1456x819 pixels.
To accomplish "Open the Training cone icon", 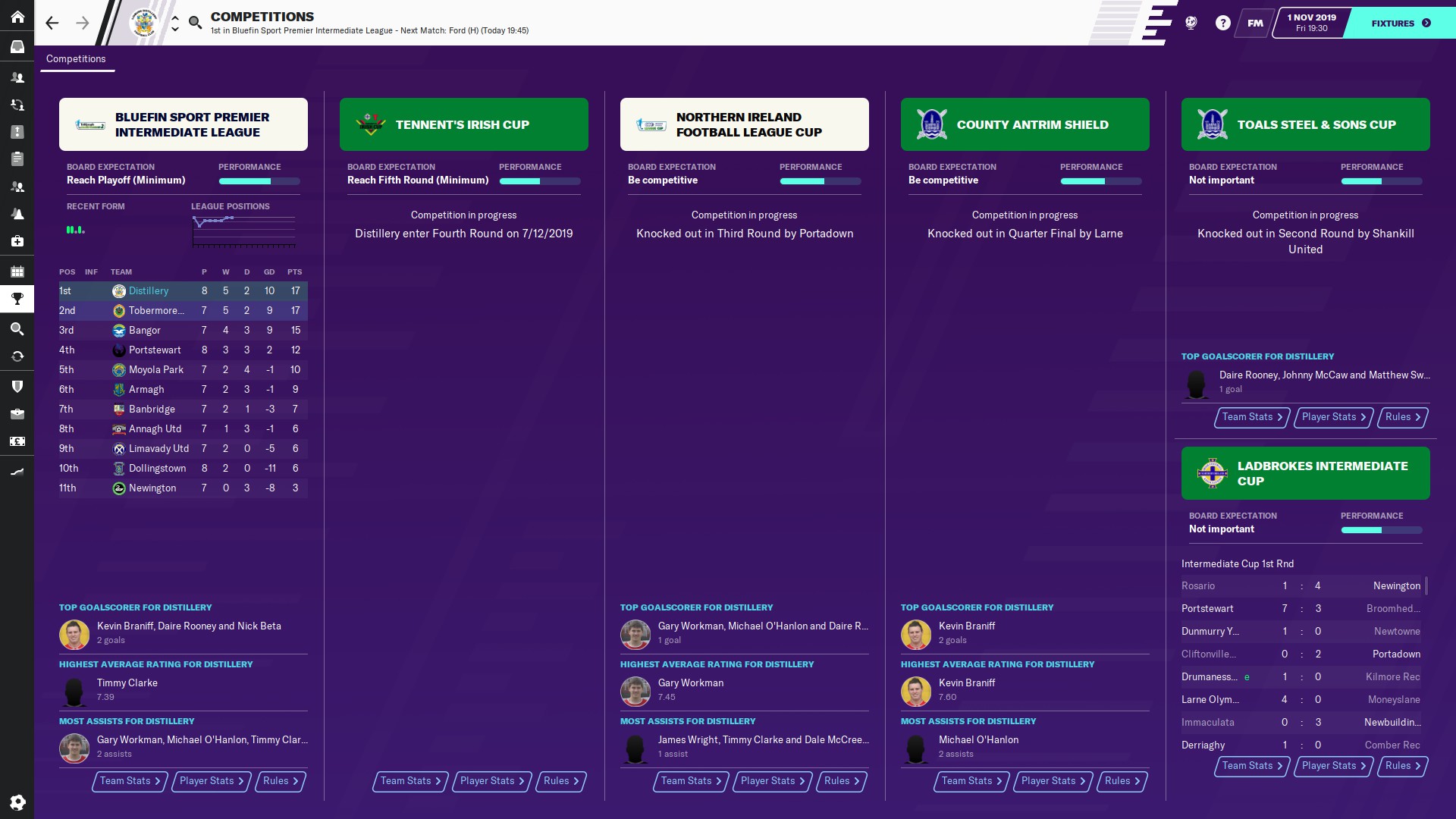I will tap(17, 214).
